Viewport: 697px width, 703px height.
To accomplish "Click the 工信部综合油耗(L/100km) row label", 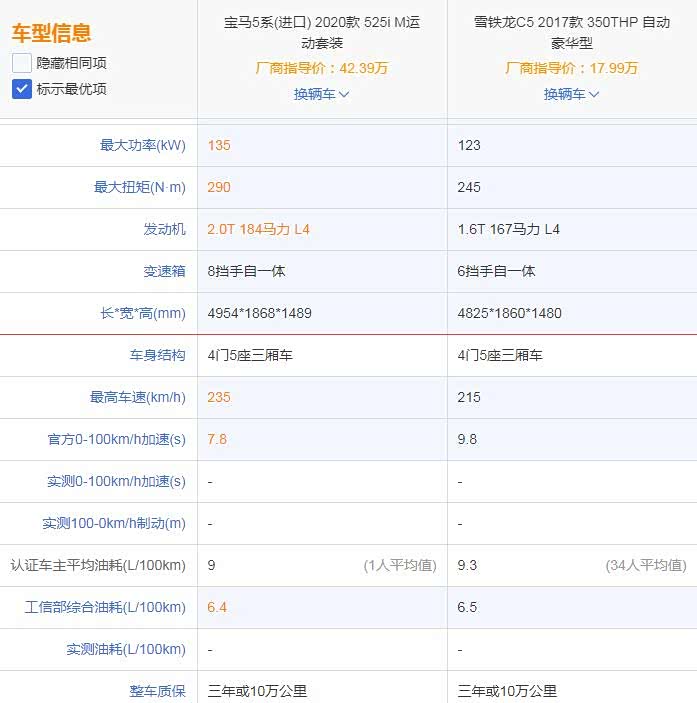I will (105, 607).
